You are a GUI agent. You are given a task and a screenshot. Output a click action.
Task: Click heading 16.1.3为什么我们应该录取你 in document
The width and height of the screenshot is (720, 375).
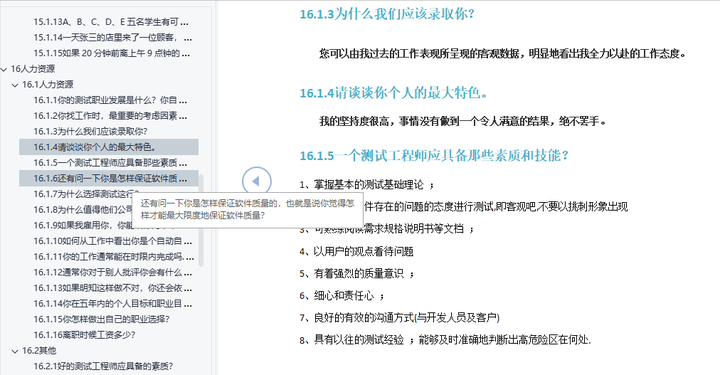[387, 14]
